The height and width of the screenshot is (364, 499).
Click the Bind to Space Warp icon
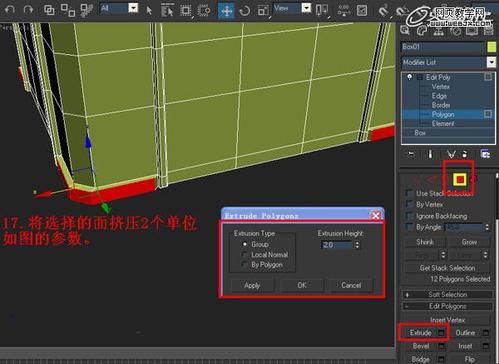pyautogui.click(x=87, y=10)
